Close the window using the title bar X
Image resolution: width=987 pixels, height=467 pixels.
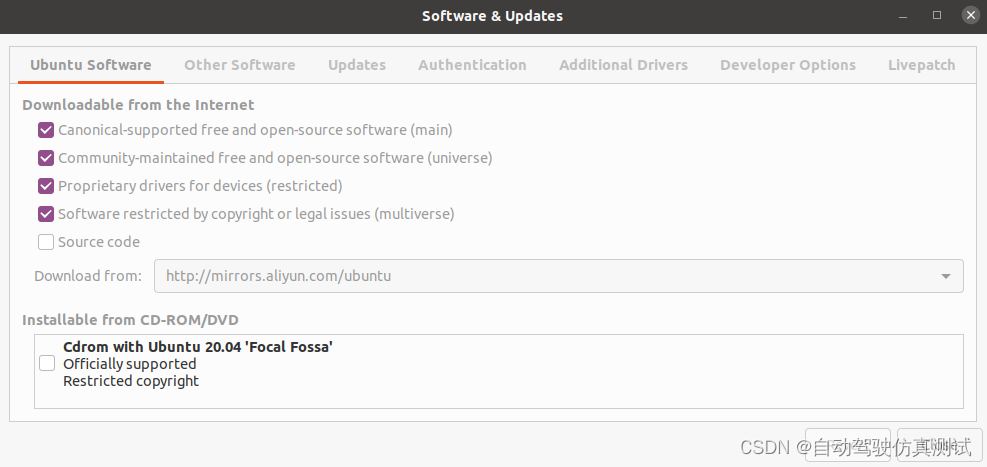969,16
